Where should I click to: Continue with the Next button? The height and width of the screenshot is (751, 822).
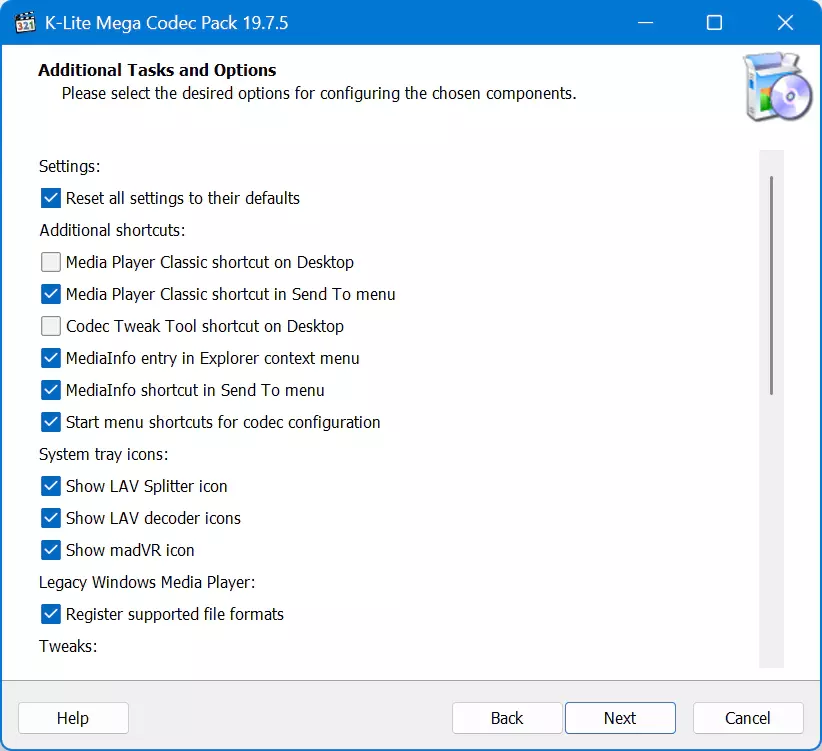[620, 718]
